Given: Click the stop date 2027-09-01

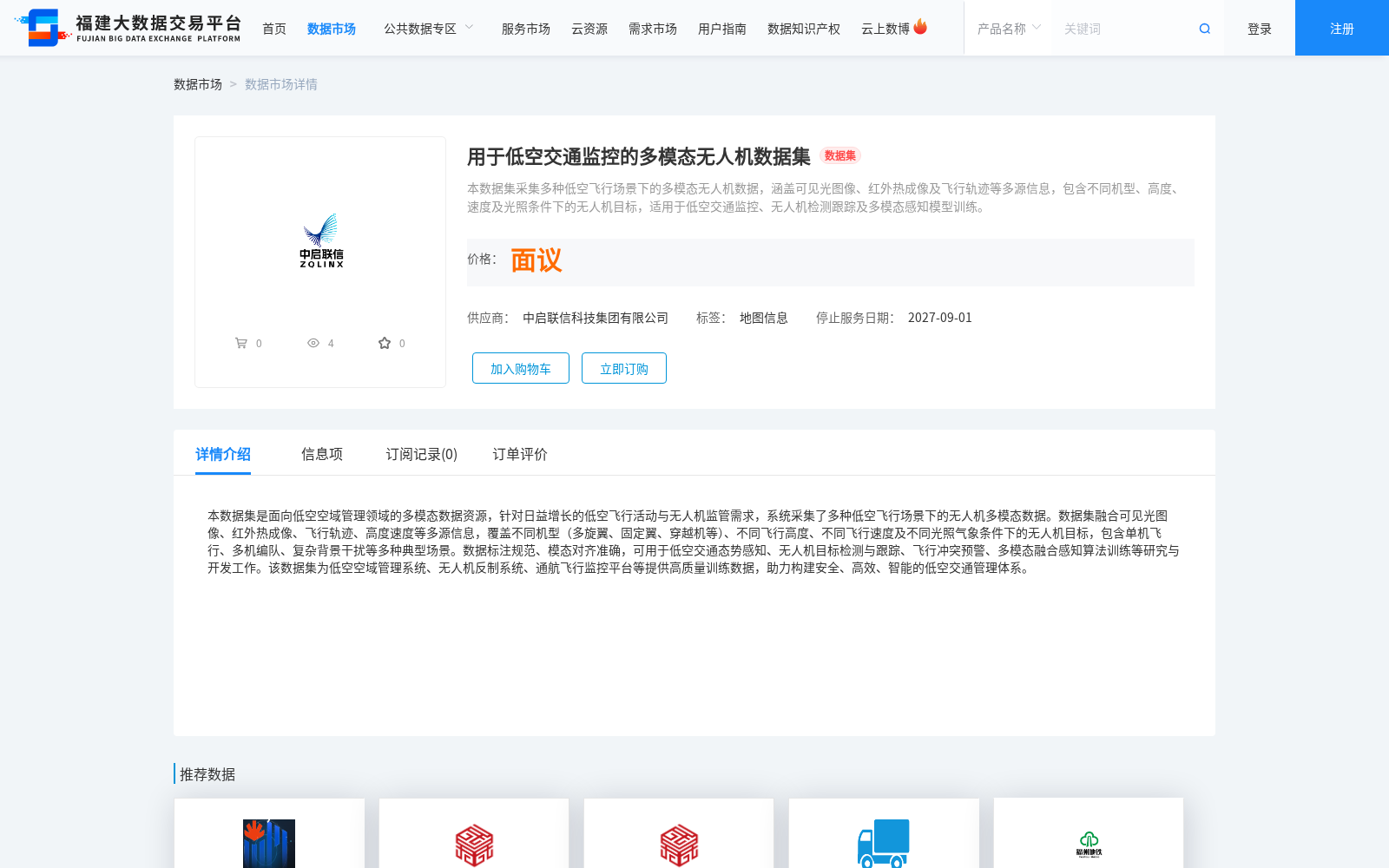Looking at the screenshot, I should click(x=940, y=318).
